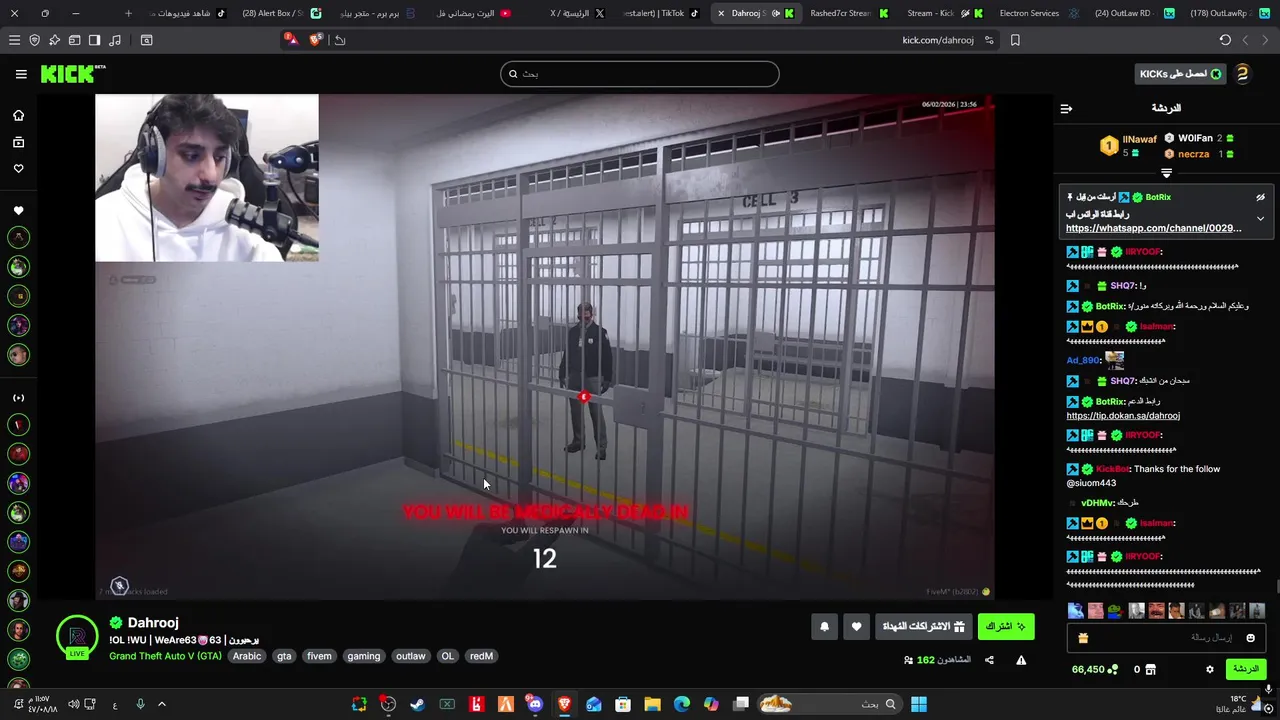Open the tip.dokan.sa/dahrooj link in chat
Viewport: 1280px width, 720px height.
(x=1123, y=416)
